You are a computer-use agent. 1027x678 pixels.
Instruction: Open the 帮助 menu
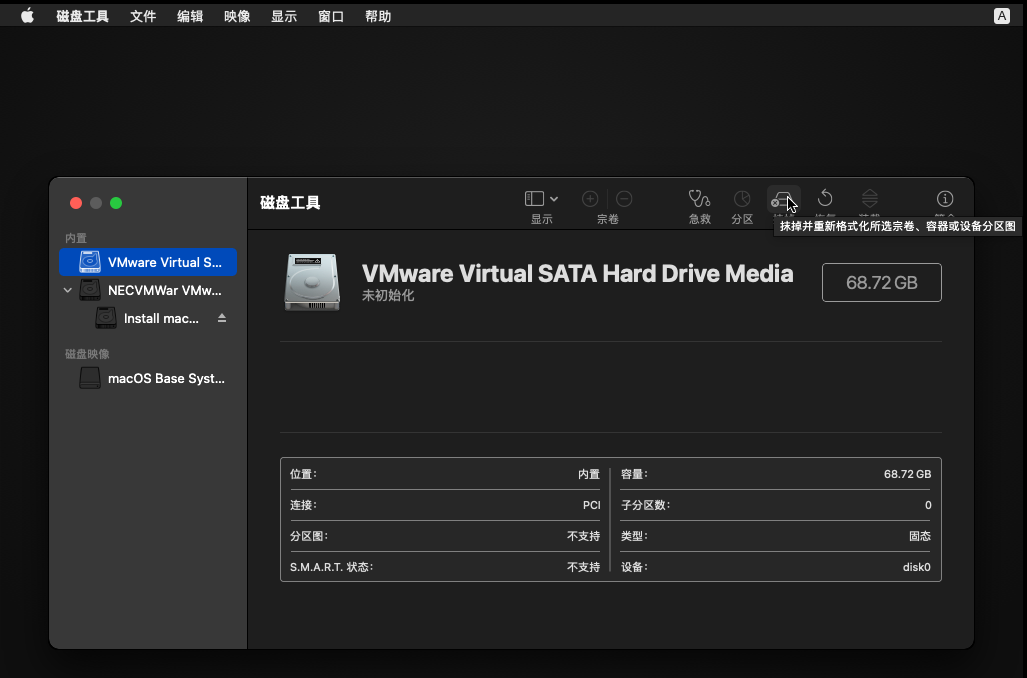click(x=378, y=16)
